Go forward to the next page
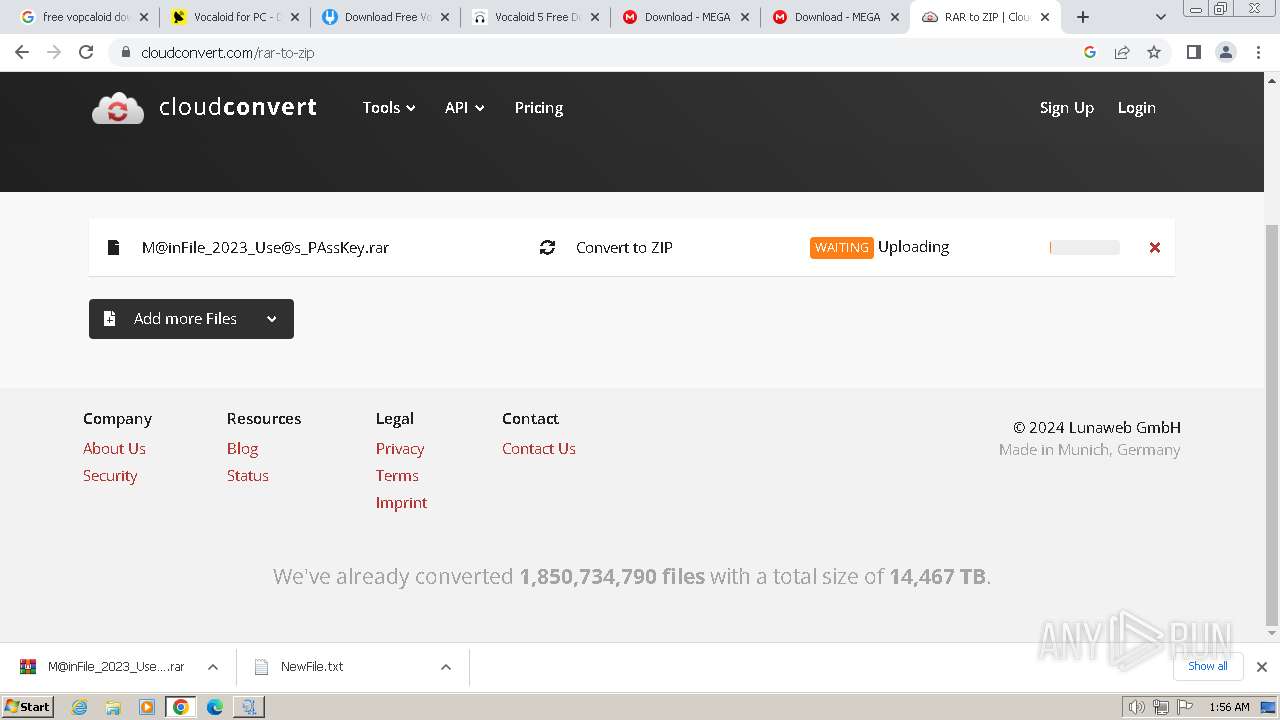1280x720 pixels. coord(54,52)
